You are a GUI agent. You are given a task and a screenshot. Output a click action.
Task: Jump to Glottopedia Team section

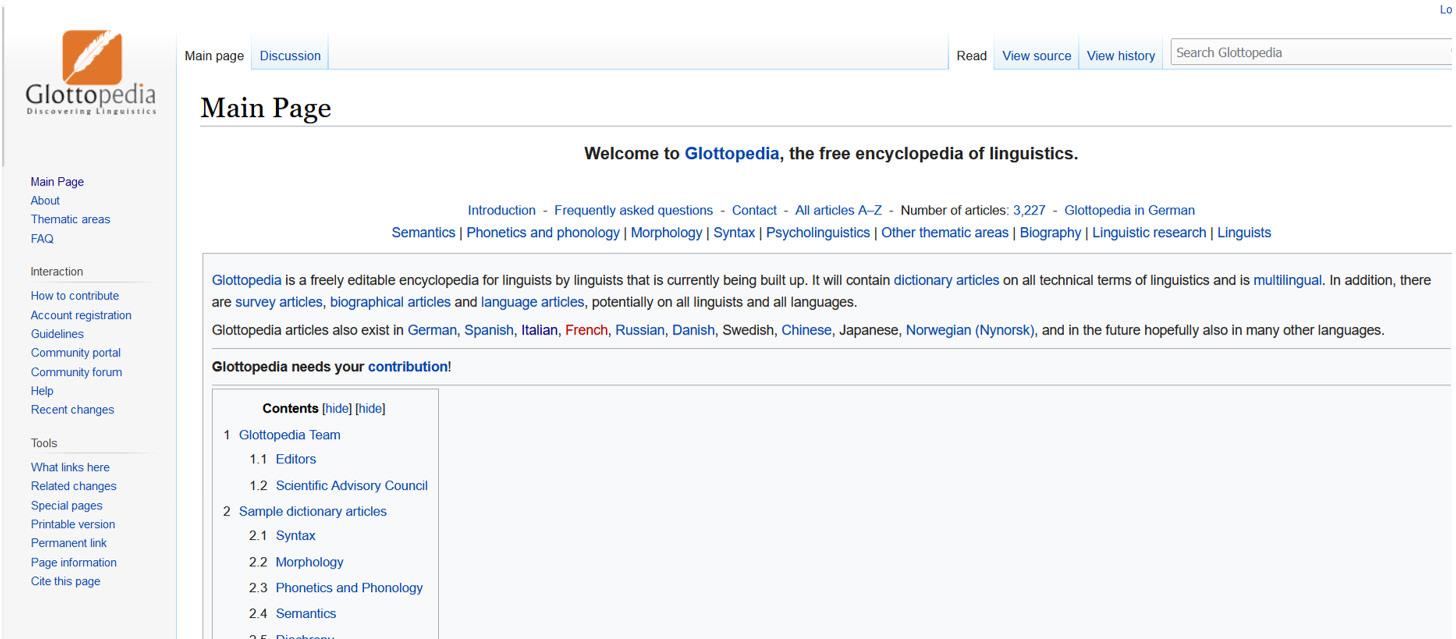pos(290,435)
